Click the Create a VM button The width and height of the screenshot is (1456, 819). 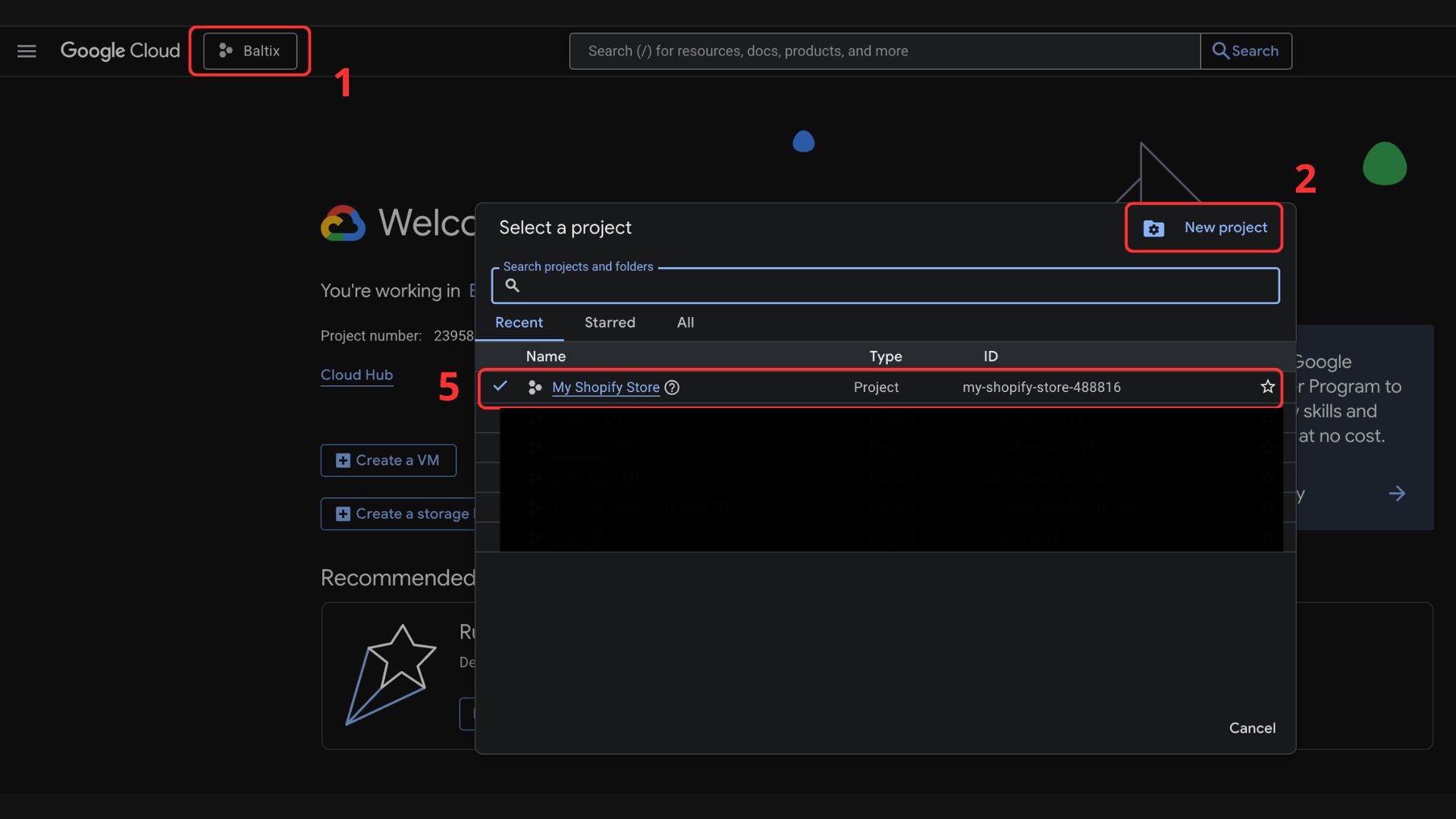[388, 460]
